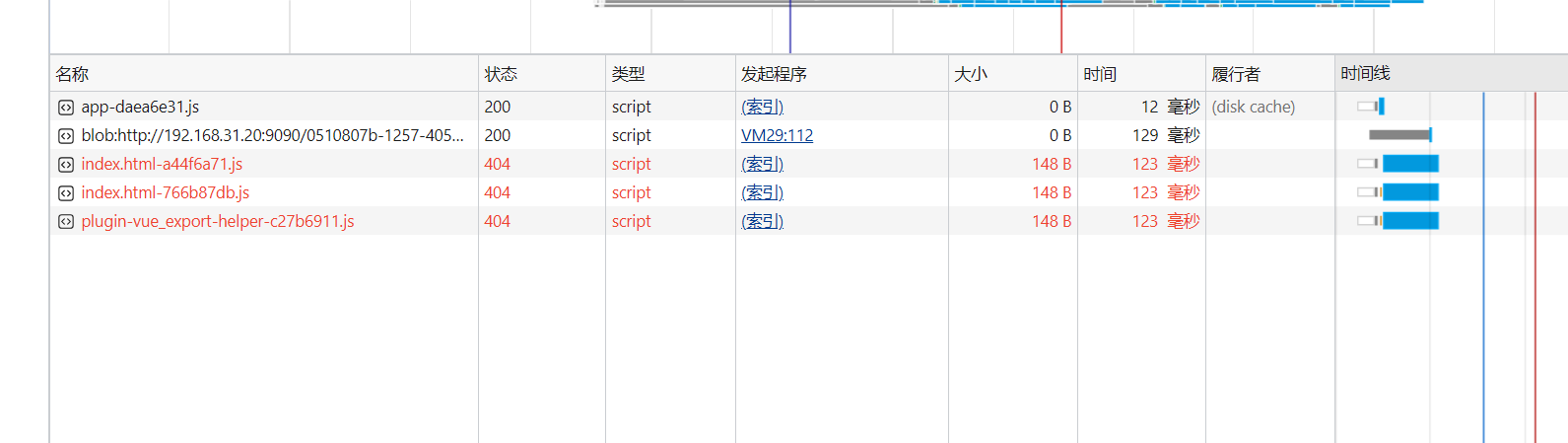Screen dimensions: 1568x443
Task: Open (索引) initiator link for index.html-a44f6a71.js
Action: point(762,164)
